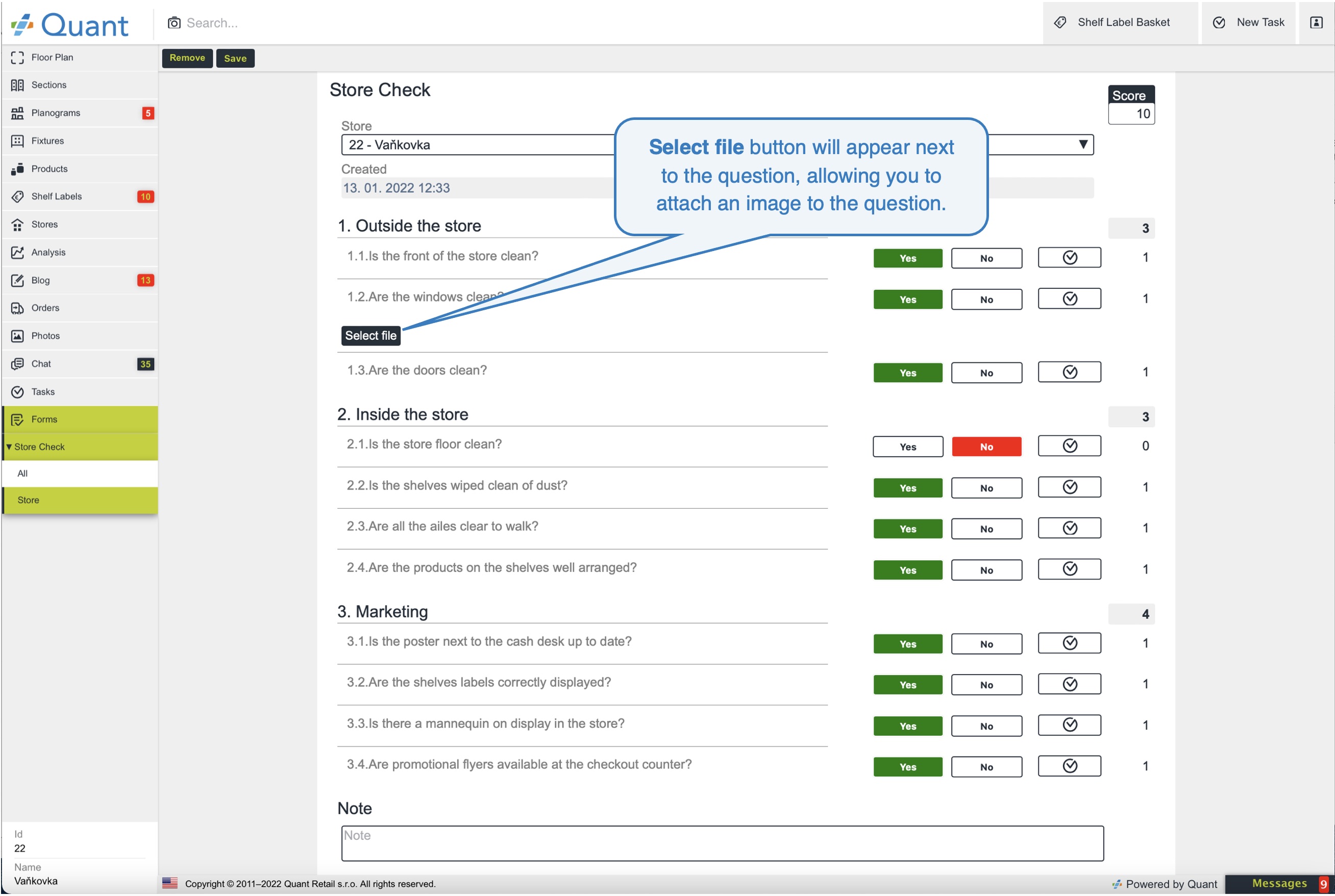The height and width of the screenshot is (896, 1335).
Task: Open the Chat menu item
Action: coord(80,364)
